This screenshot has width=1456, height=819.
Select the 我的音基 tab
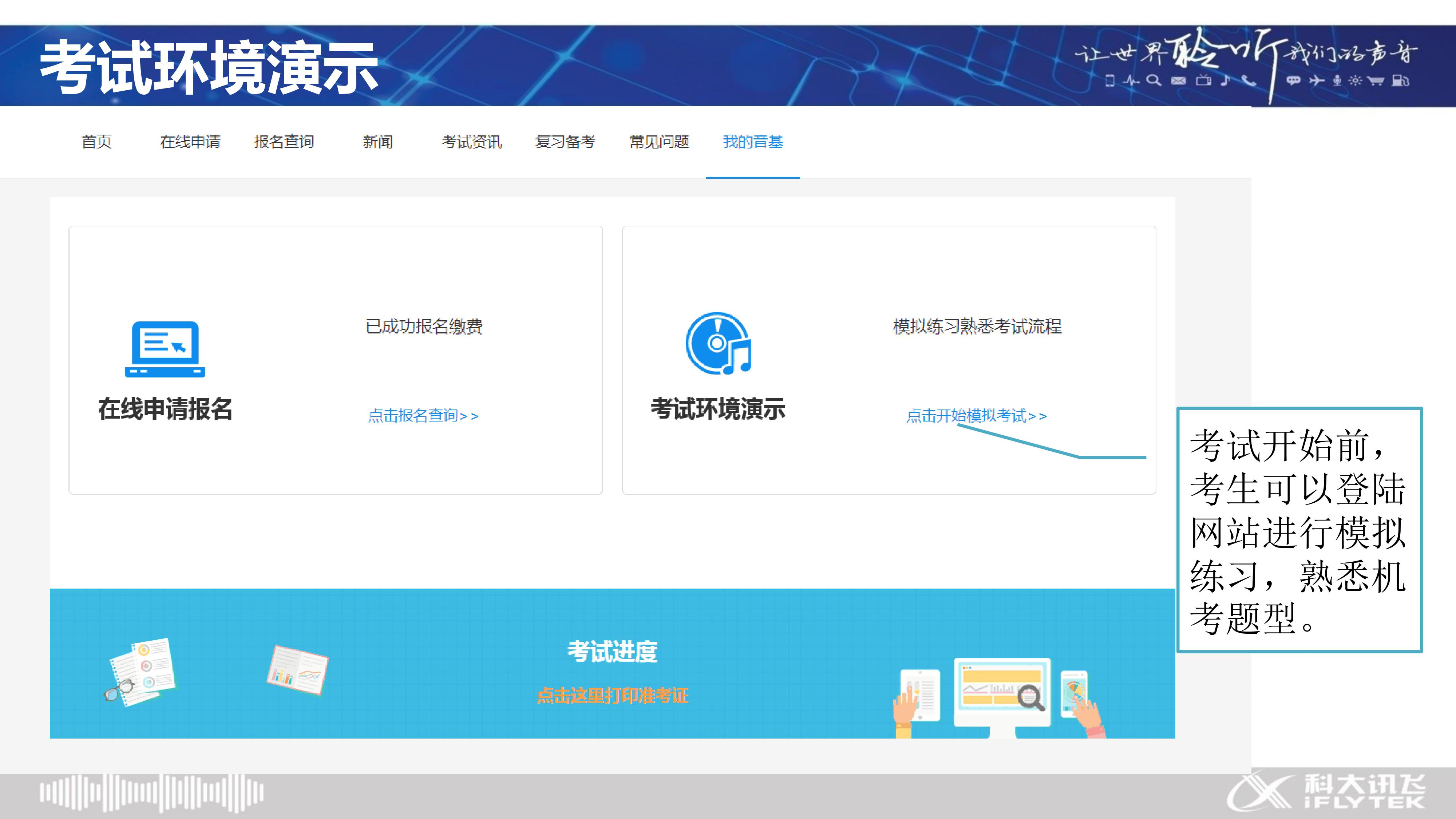(x=753, y=142)
